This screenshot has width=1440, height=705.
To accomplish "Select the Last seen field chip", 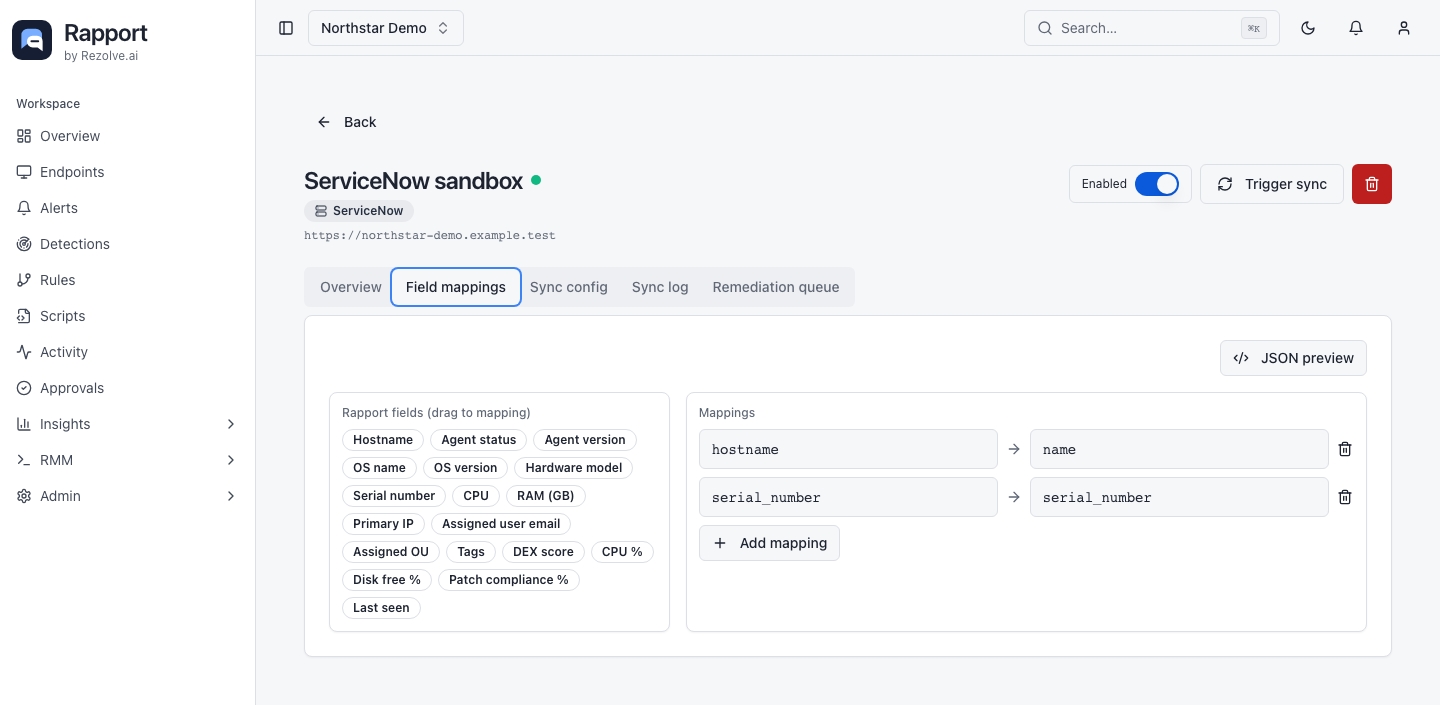I will (x=381, y=608).
